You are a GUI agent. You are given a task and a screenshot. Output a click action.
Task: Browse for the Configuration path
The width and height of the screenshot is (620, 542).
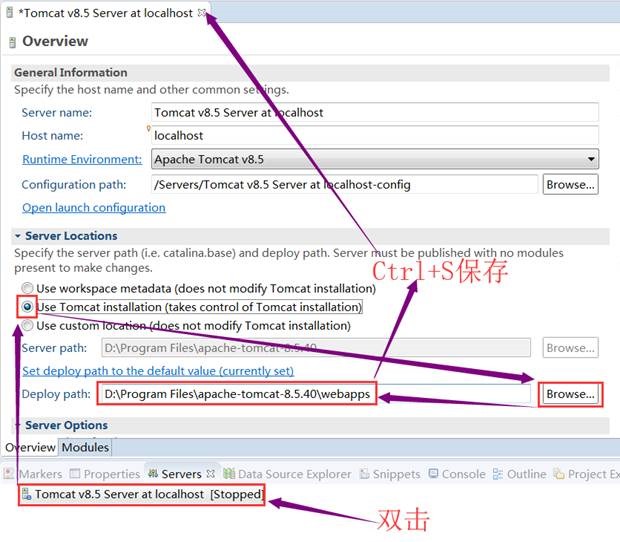(x=570, y=185)
